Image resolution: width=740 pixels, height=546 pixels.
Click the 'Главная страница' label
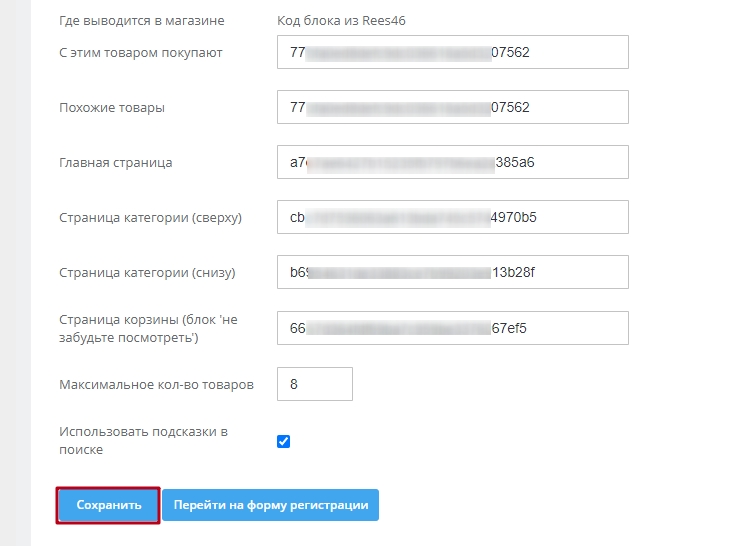(x=116, y=162)
